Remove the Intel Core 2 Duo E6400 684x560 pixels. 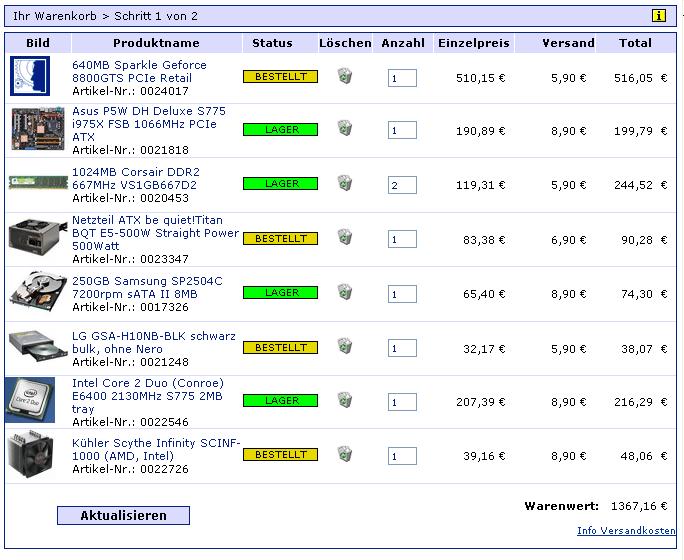345,400
